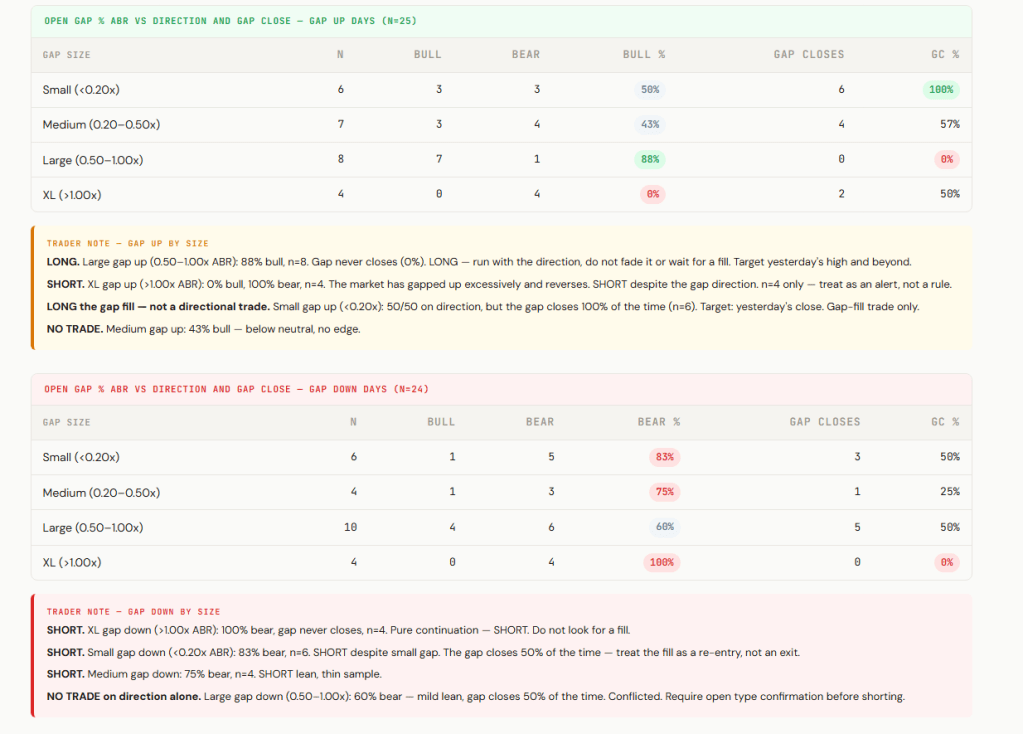
Task: Click the 88% Bull badge in Gap Up table
Action: [x=650, y=159]
